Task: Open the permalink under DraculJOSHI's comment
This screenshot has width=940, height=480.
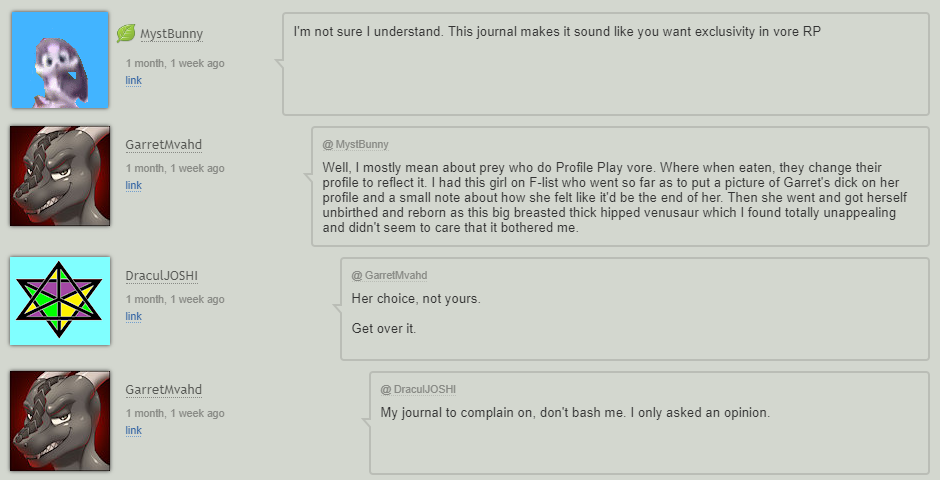Action: click(x=133, y=316)
